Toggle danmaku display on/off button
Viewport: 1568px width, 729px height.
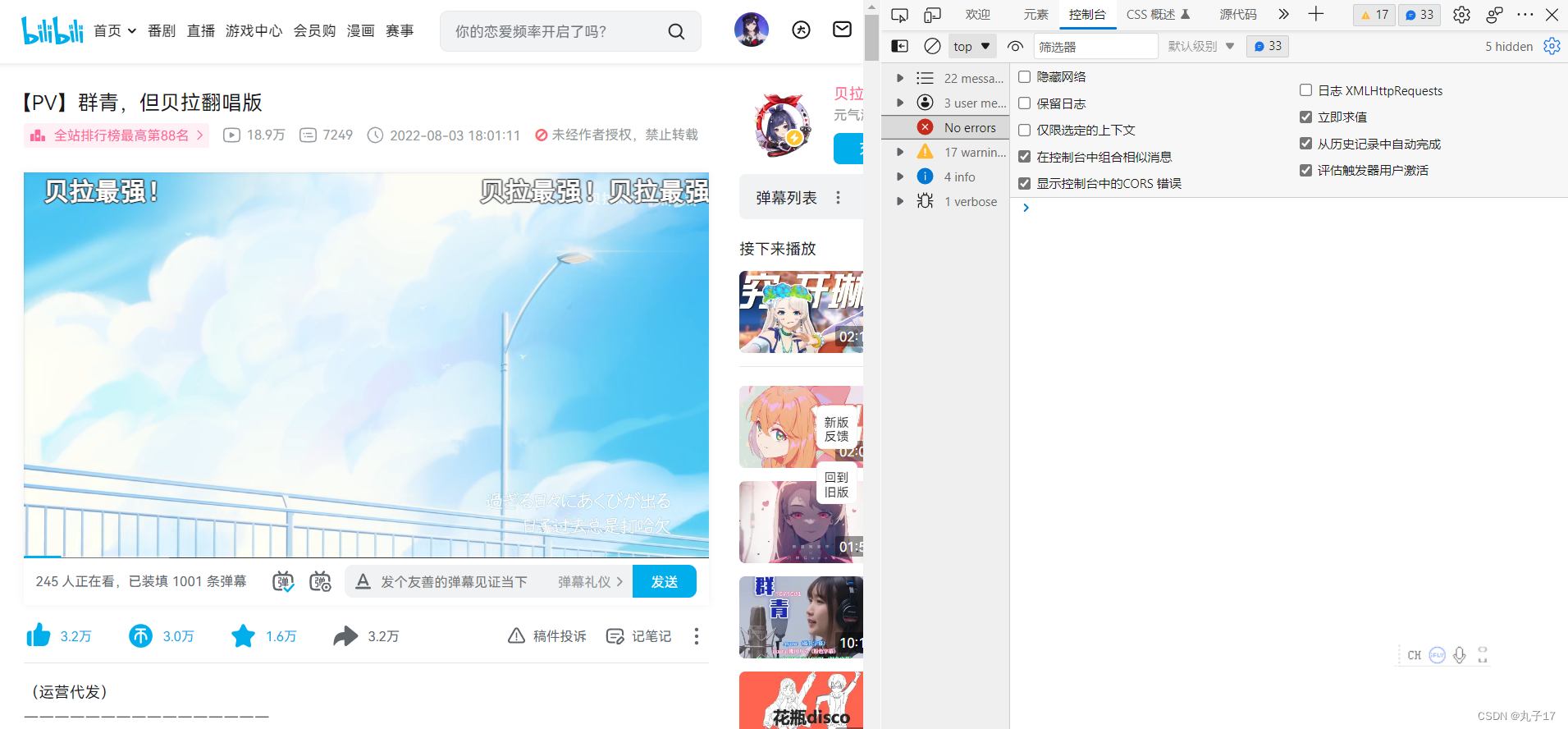click(x=283, y=581)
